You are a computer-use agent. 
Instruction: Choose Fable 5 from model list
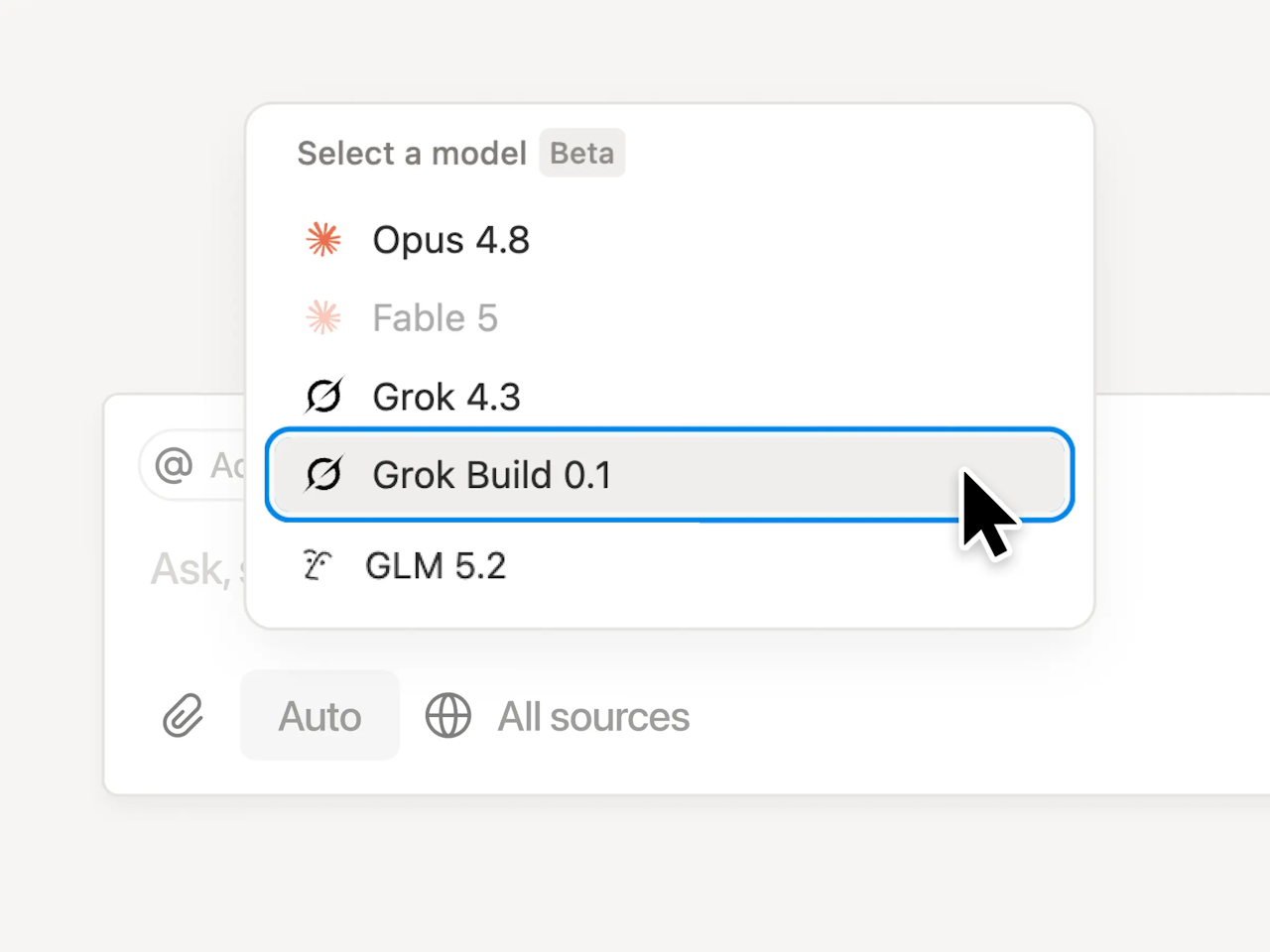click(x=670, y=317)
